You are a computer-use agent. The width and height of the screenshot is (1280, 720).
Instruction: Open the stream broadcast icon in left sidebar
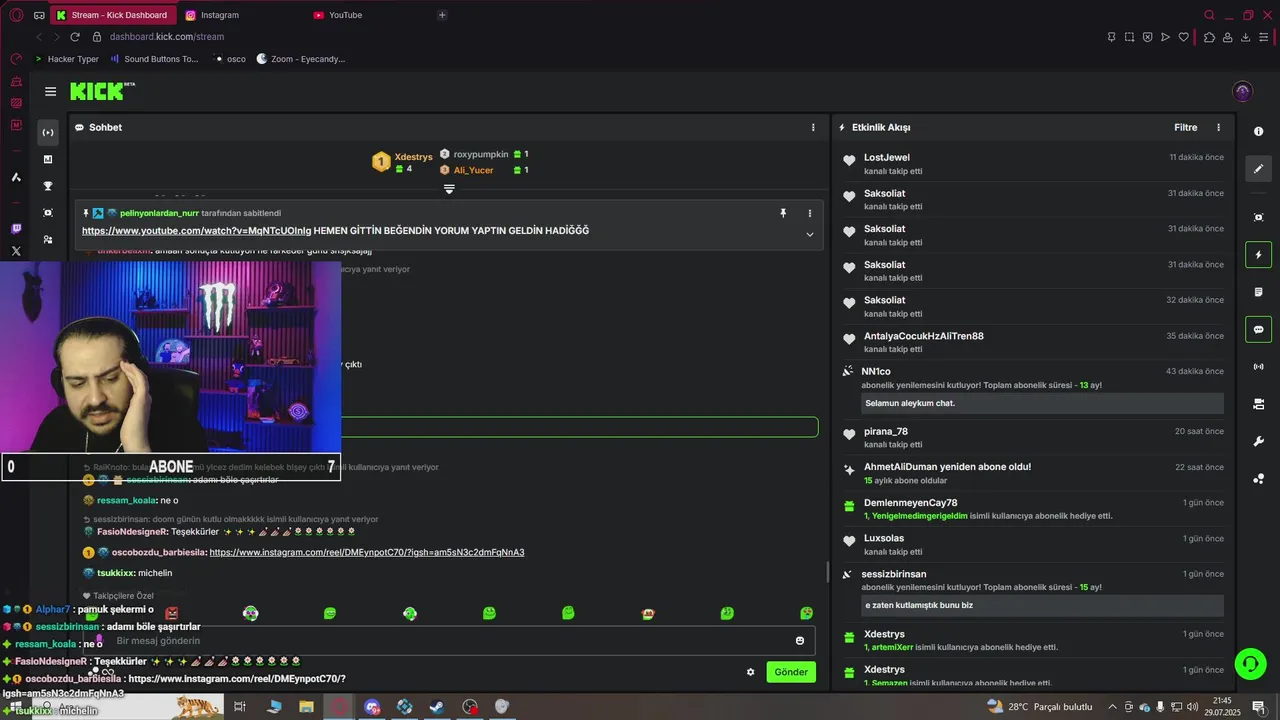click(x=47, y=132)
